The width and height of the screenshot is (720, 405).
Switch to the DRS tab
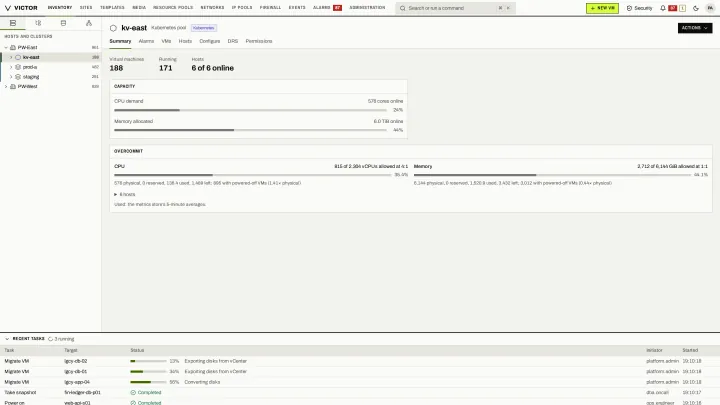coord(233,41)
